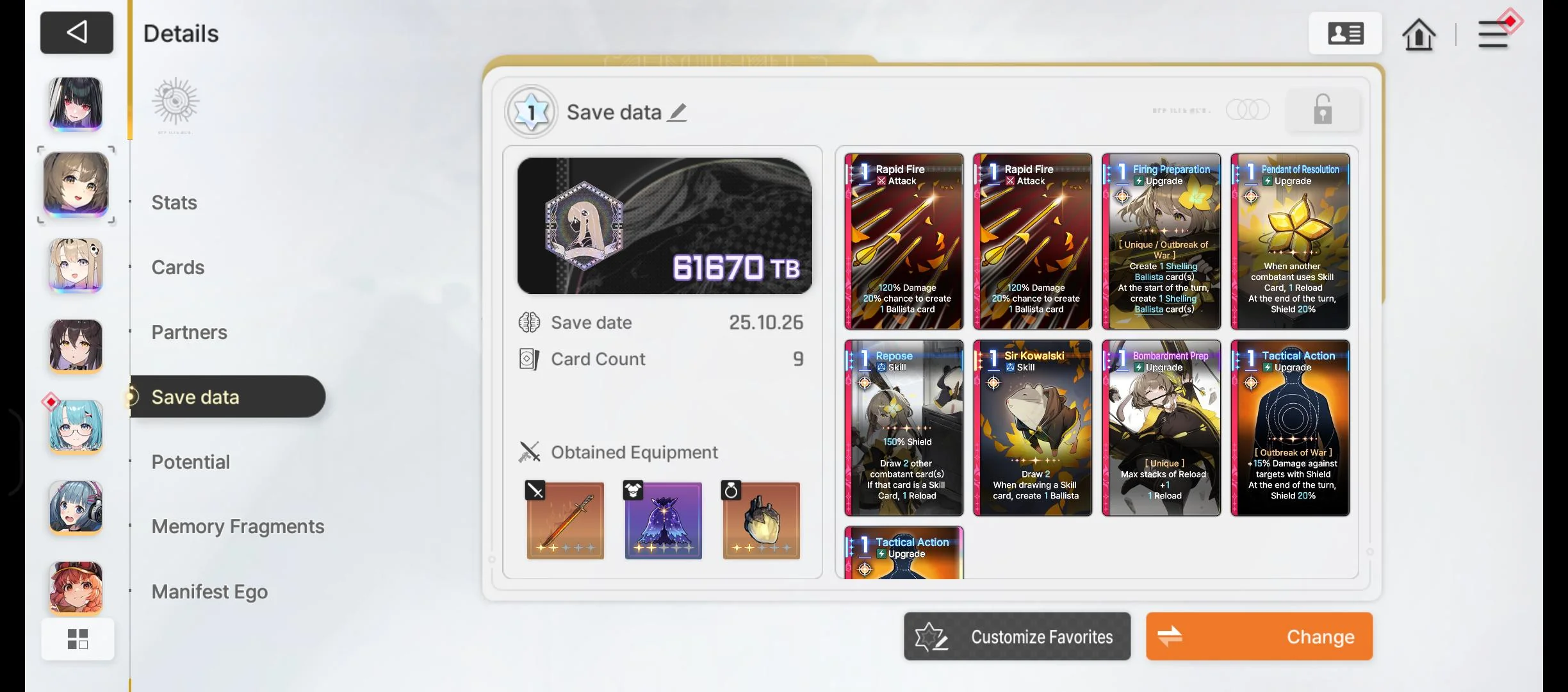Go to the home screen icon
This screenshot has width=1568, height=692.
(x=1419, y=34)
